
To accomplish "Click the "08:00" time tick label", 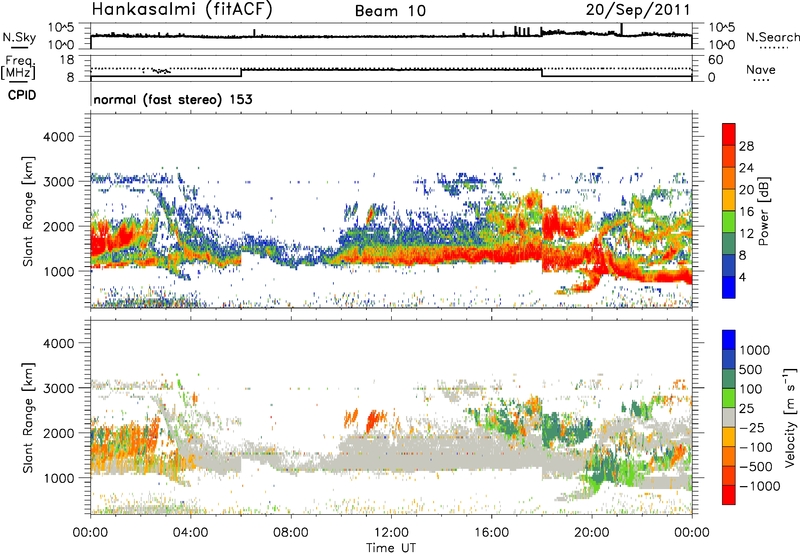I will click(291, 533).
